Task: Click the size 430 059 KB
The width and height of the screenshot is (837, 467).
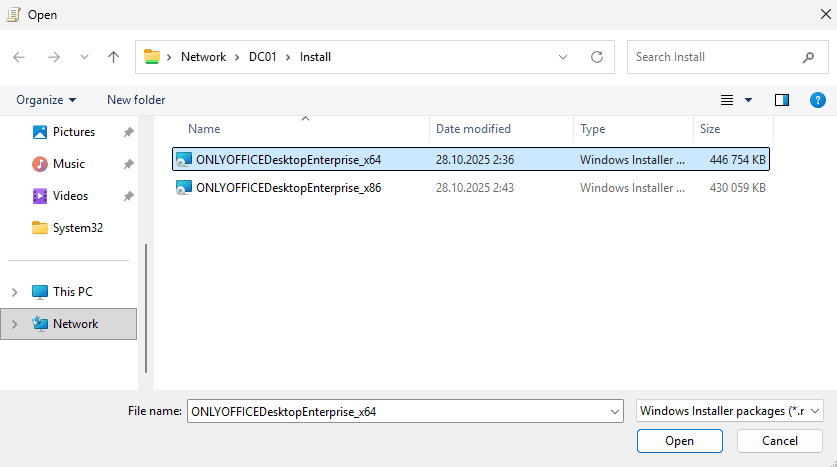Action: pyautogui.click(x=737, y=188)
